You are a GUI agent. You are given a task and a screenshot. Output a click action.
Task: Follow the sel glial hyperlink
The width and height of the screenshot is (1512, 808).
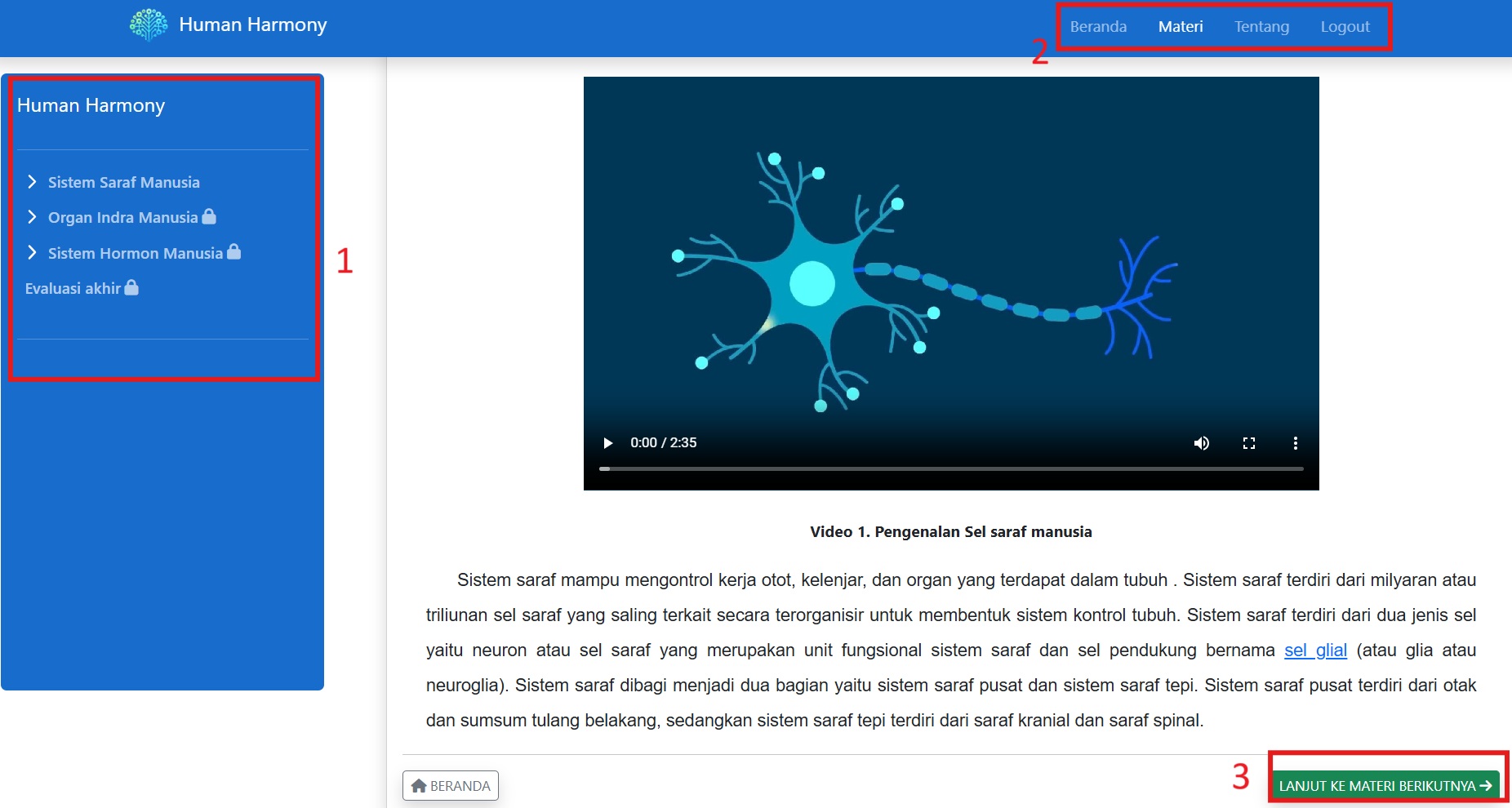[x=1315, y=650]
